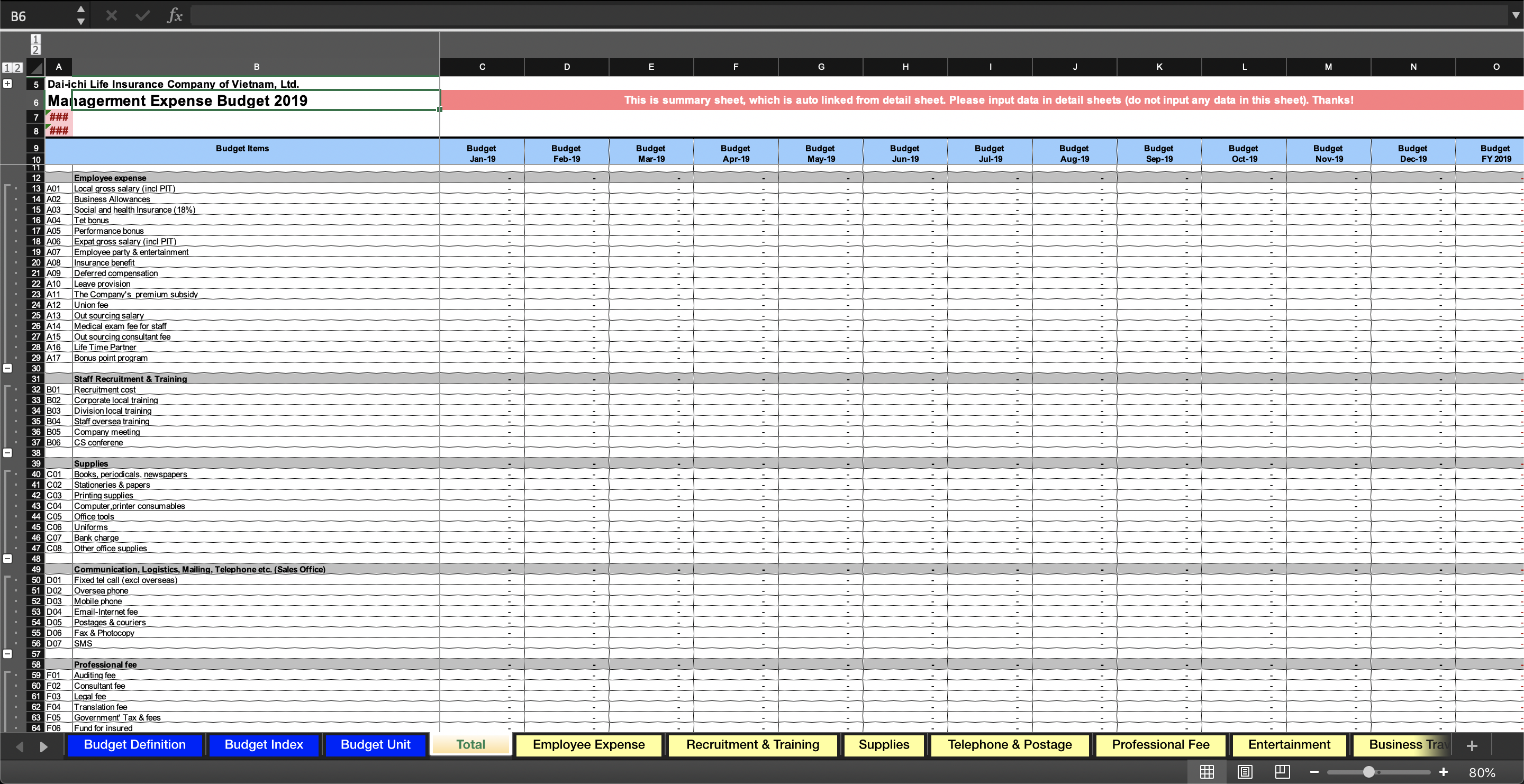Open the insert function fx button
The image size is (1524, 784).
coord(175,15)
